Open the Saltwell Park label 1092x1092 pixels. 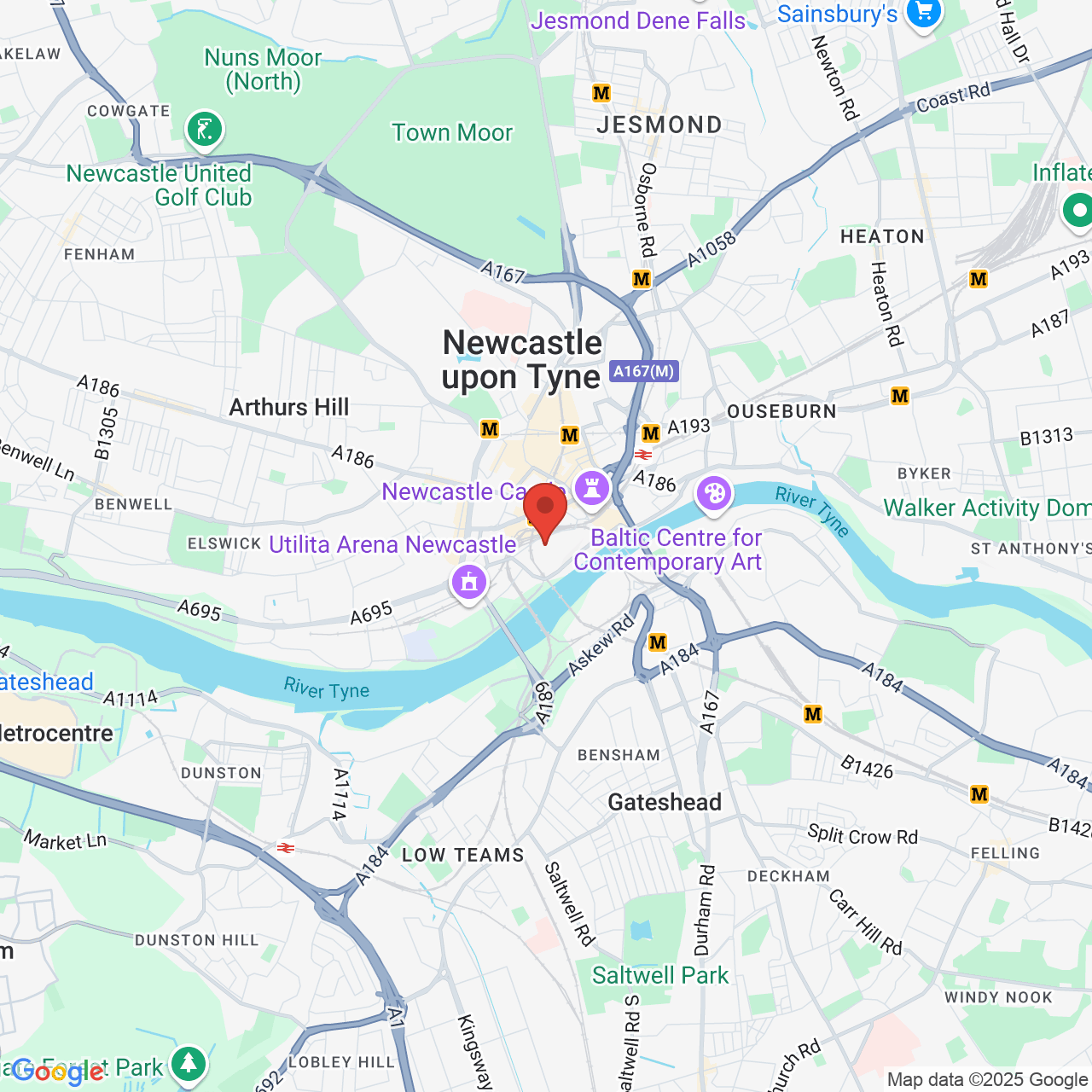pos(660,975)
